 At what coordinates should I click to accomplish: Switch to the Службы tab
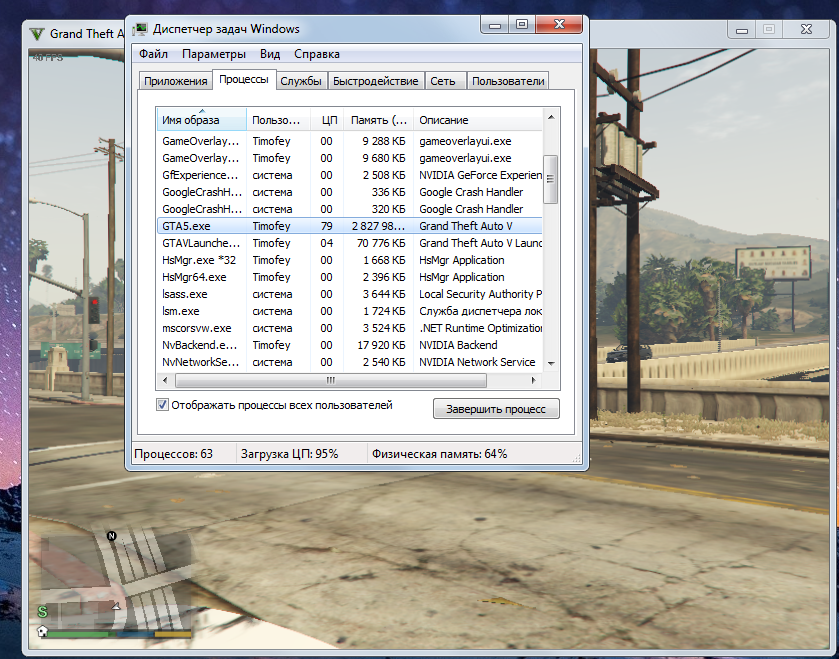point(300,81)
